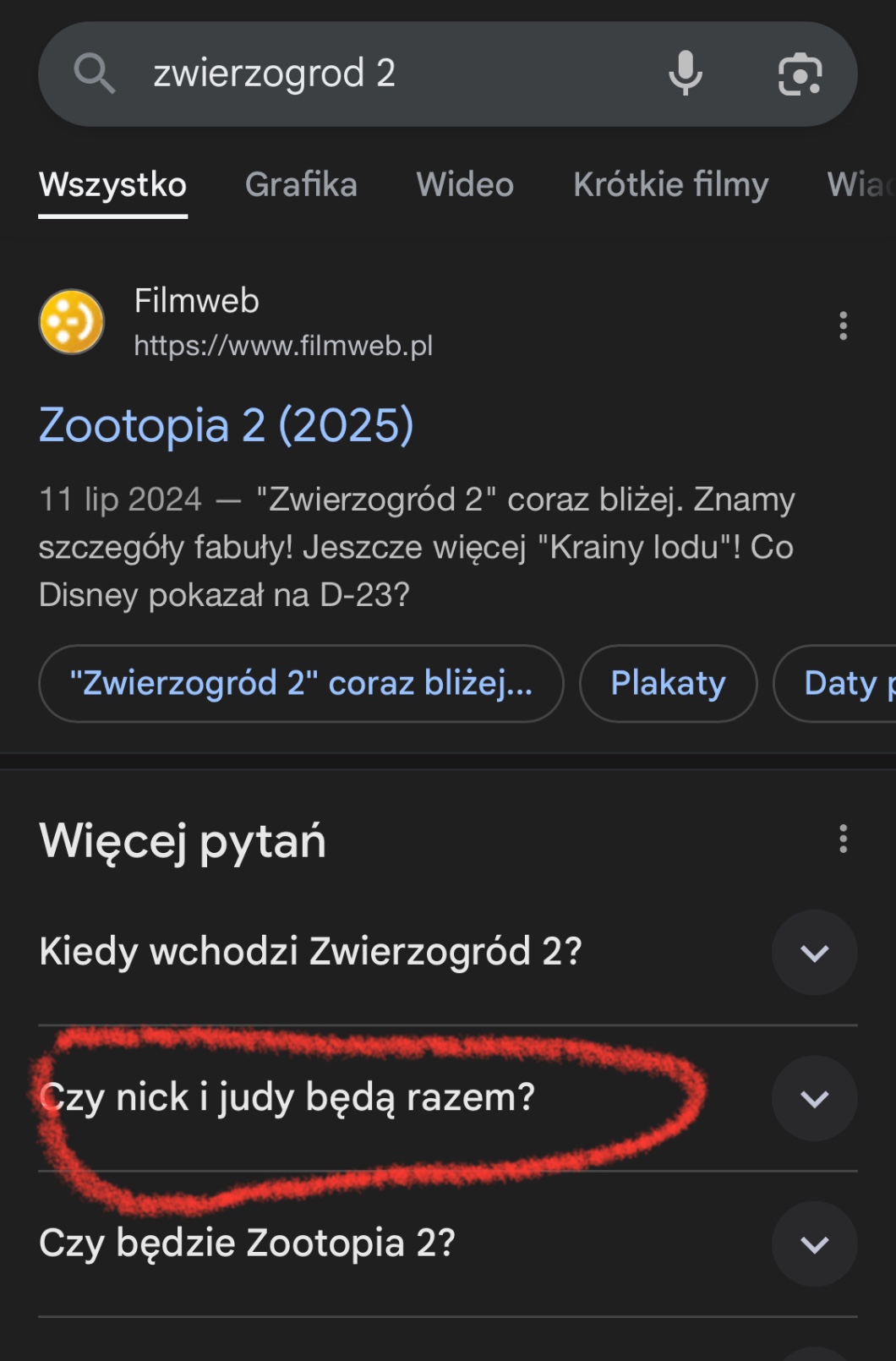Select the Wszystko tab
Screen dimensions: 896x1361
click(112, 184)
